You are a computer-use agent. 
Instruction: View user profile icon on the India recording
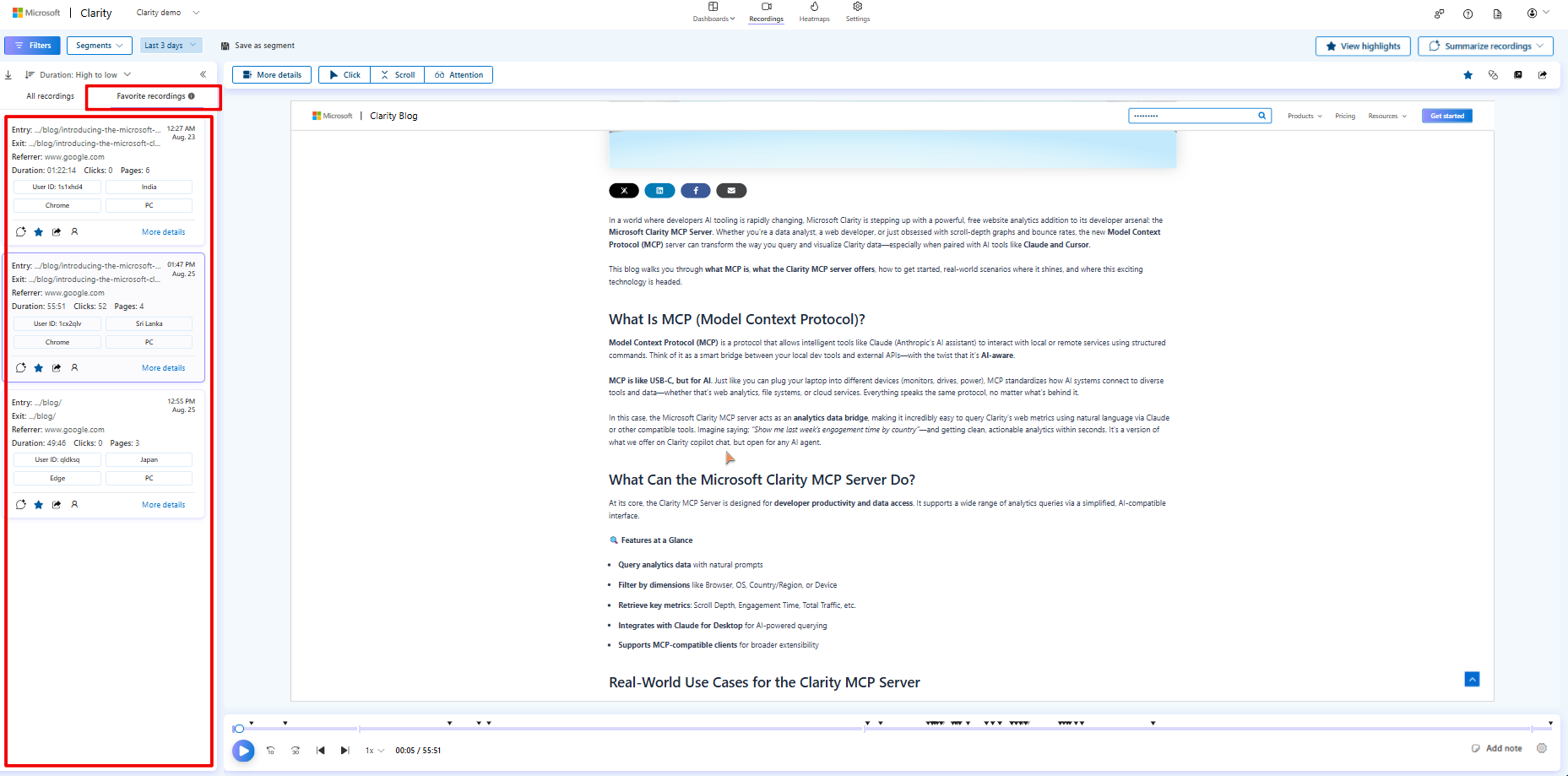(x=74, y=231)
